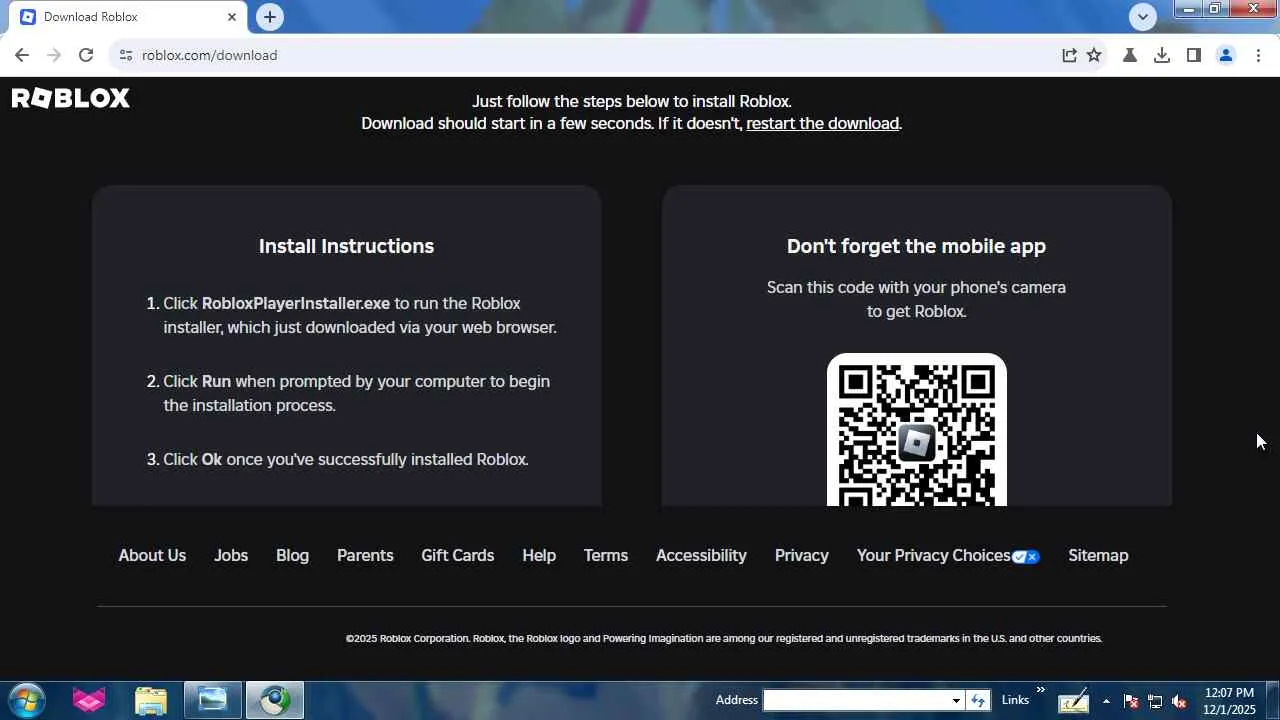Click the restart the download link
The image size is (1280, 720).
(822, 124)
